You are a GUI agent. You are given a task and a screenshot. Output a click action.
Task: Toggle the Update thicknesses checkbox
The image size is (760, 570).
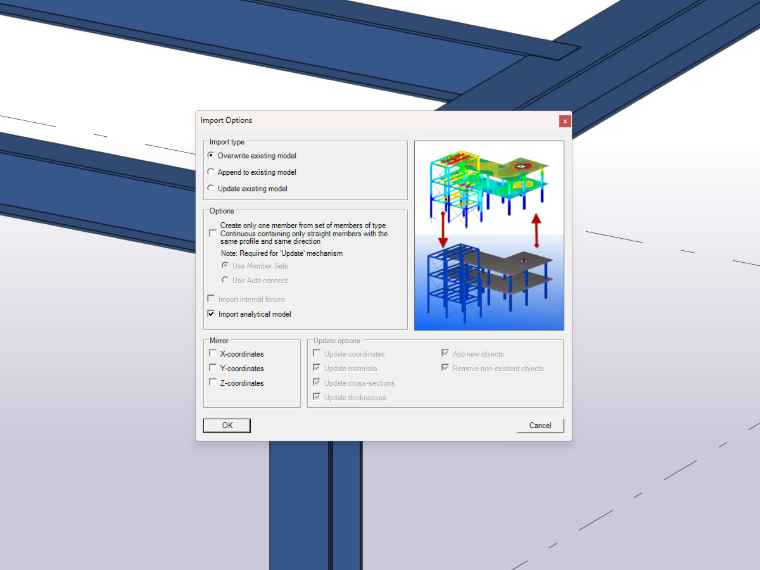pyautogui.click(x=317, y=397)
